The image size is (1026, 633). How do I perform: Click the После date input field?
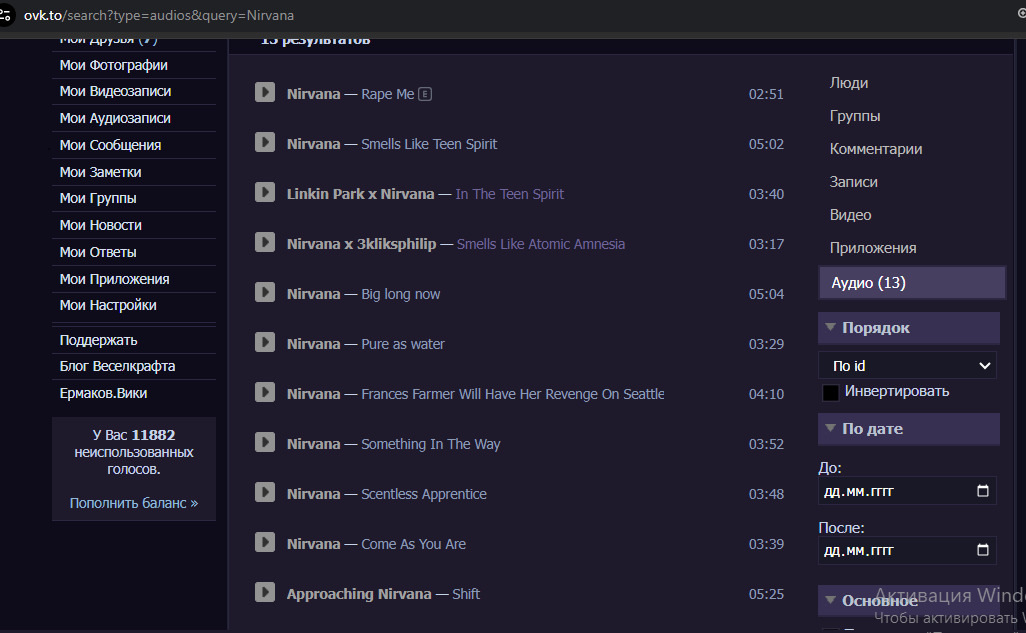click(907, 551)
